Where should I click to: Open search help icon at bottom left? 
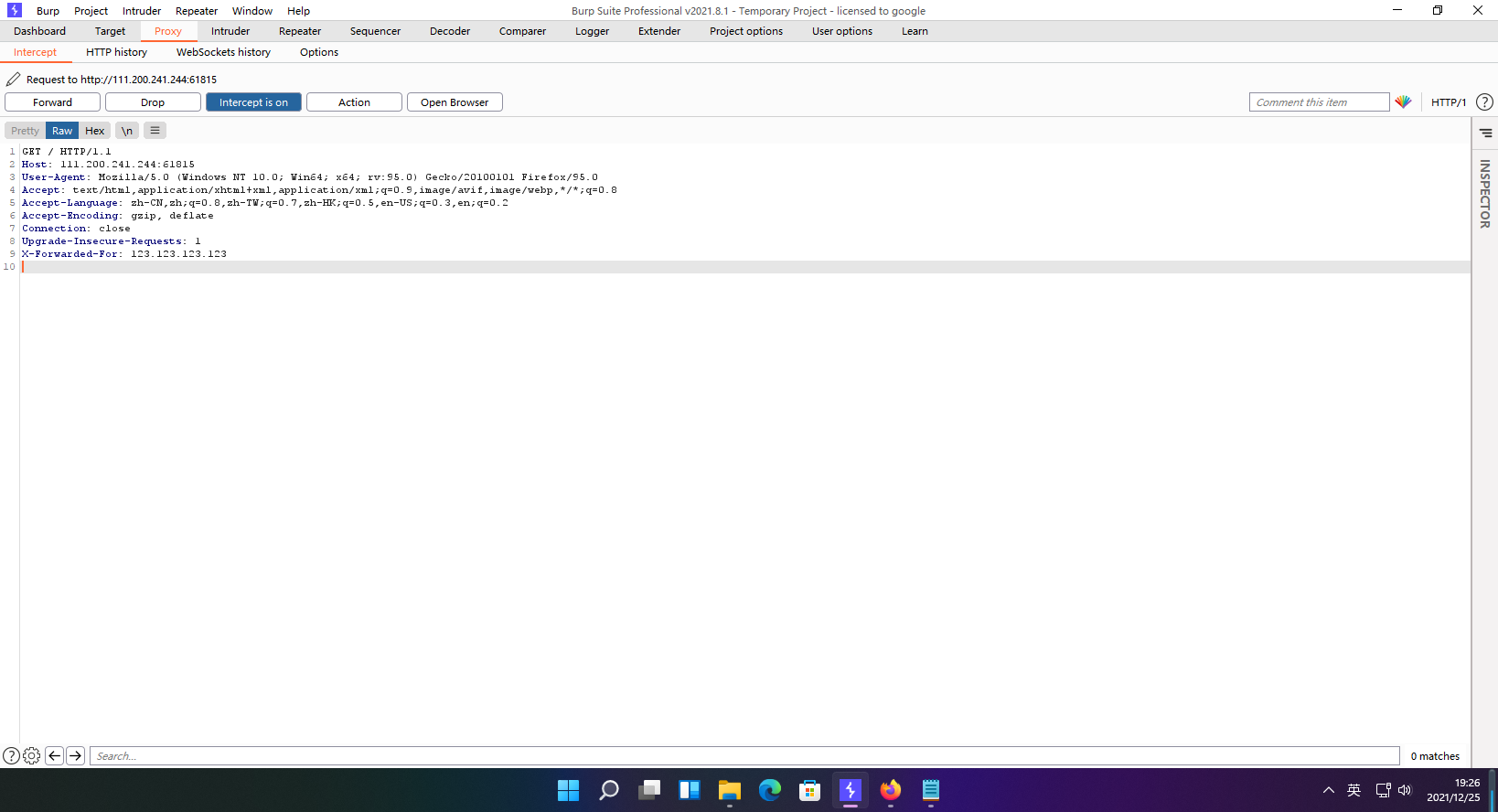[11, 756]
